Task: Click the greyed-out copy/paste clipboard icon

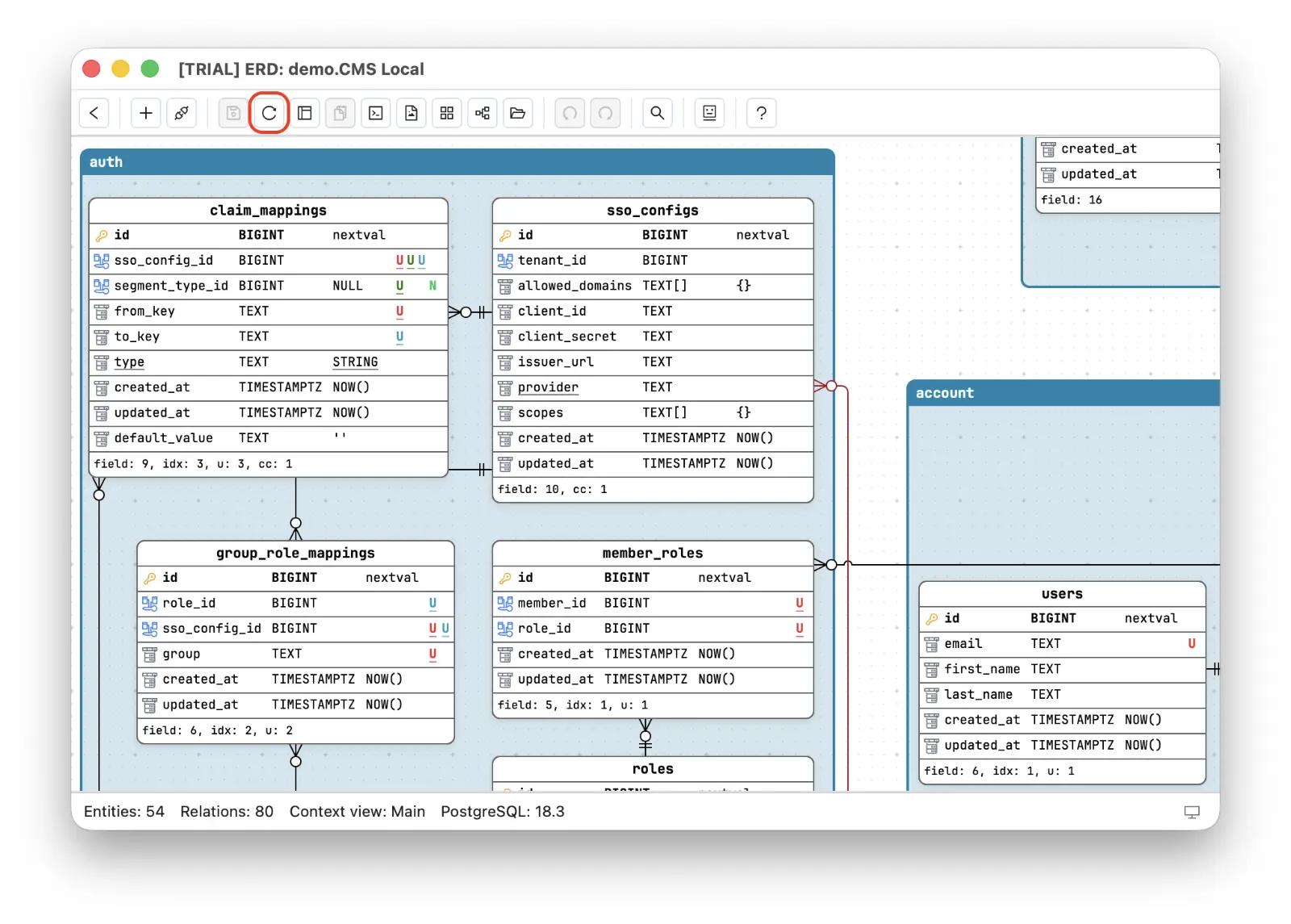Action: tap(341, 113)
